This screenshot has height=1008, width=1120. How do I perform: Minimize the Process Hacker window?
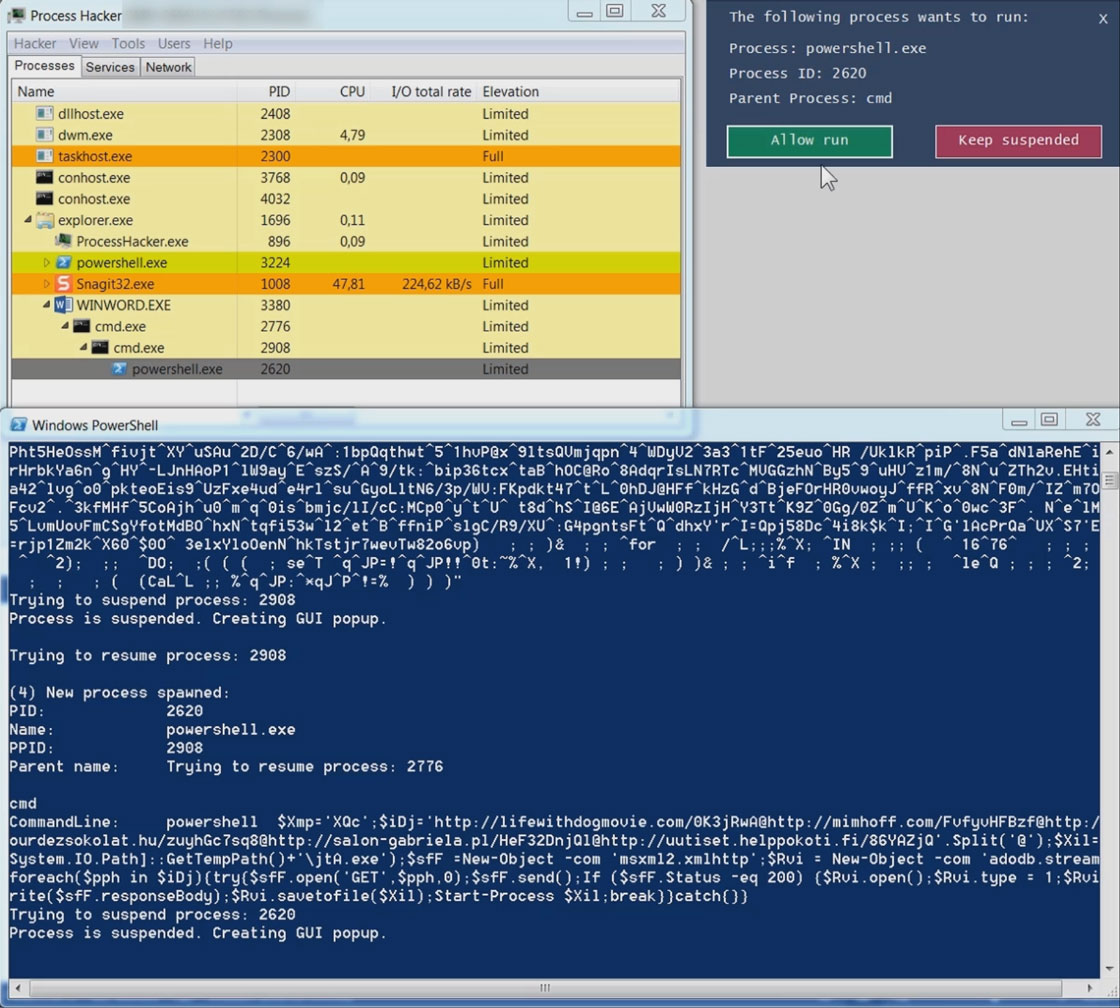click(584, 11)
